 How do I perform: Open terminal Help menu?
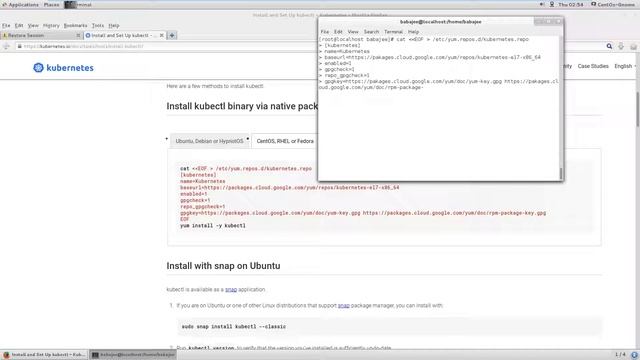[x=413, y=32]
